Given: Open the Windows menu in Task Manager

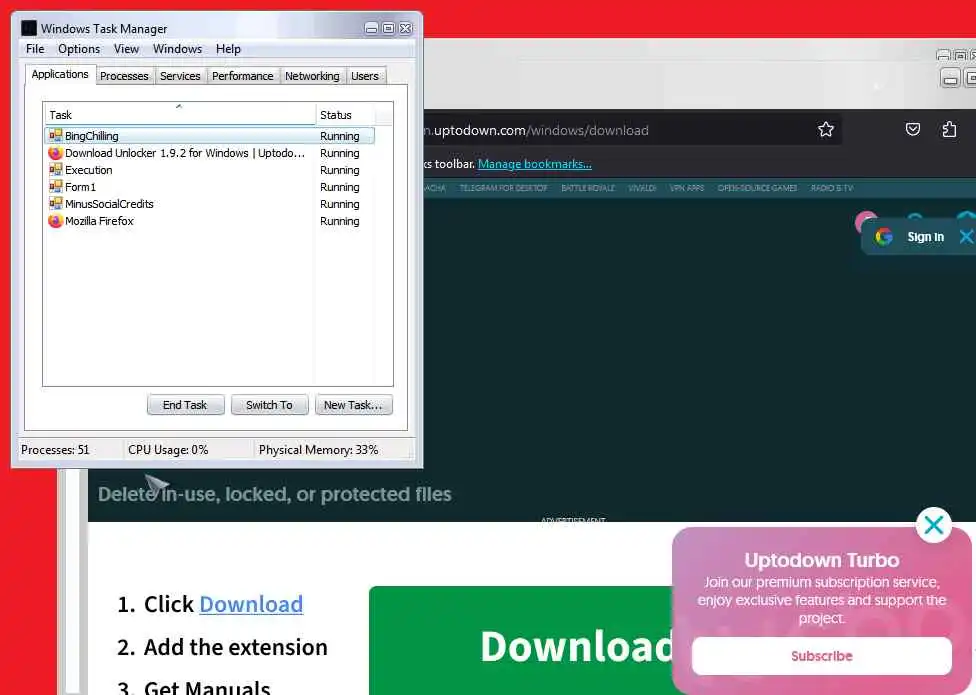Looking at the screenshot, I should (177, 49).
